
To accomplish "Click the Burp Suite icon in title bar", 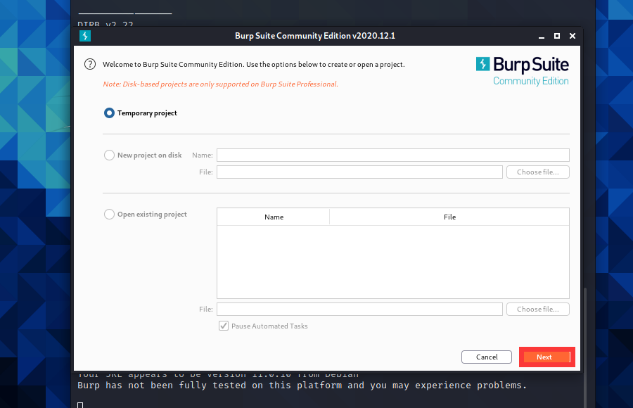I will click(x=86, y=37).
